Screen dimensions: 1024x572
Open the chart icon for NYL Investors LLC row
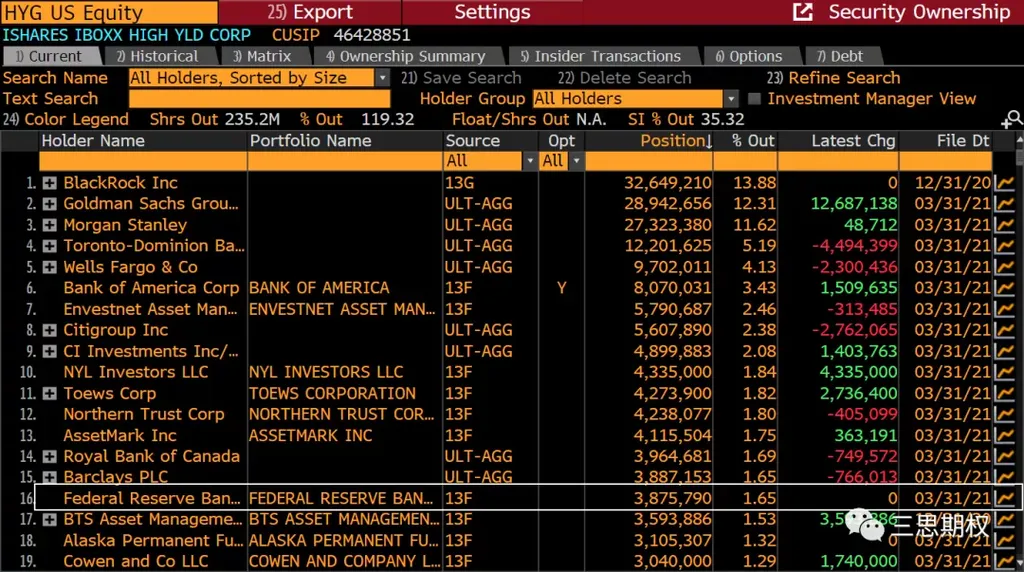[x=1004, y=372]
